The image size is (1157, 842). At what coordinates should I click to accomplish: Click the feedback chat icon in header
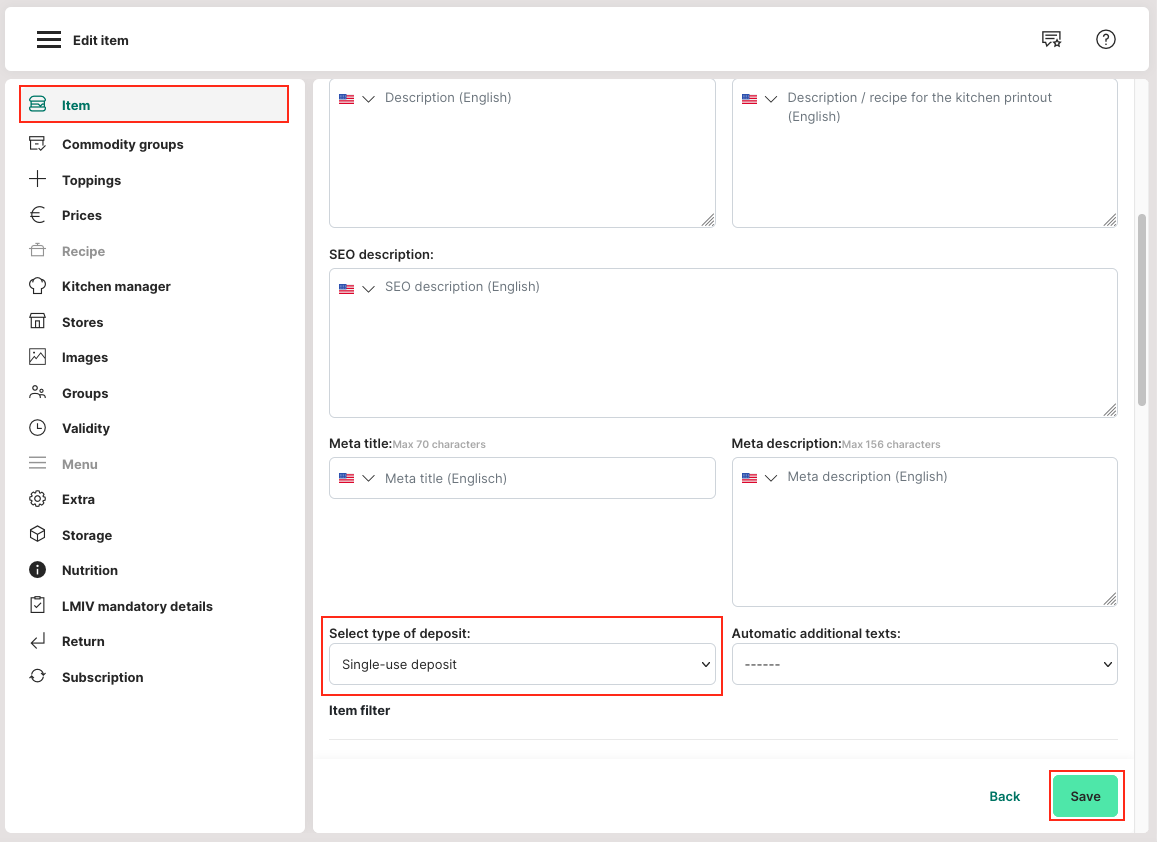click(1051, 40)
